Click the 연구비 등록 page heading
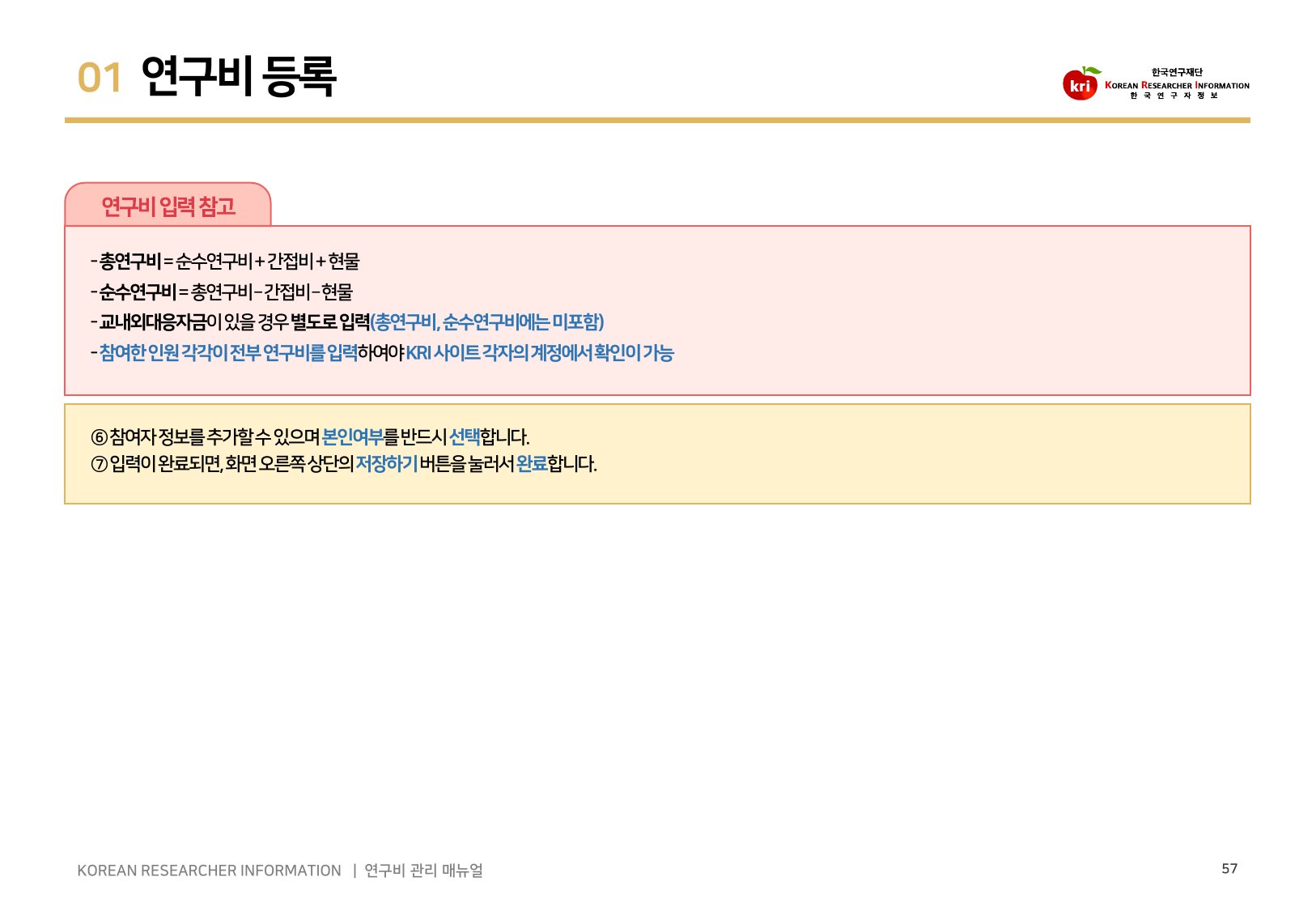This screenshot has width=1316, height=911. 239,77
